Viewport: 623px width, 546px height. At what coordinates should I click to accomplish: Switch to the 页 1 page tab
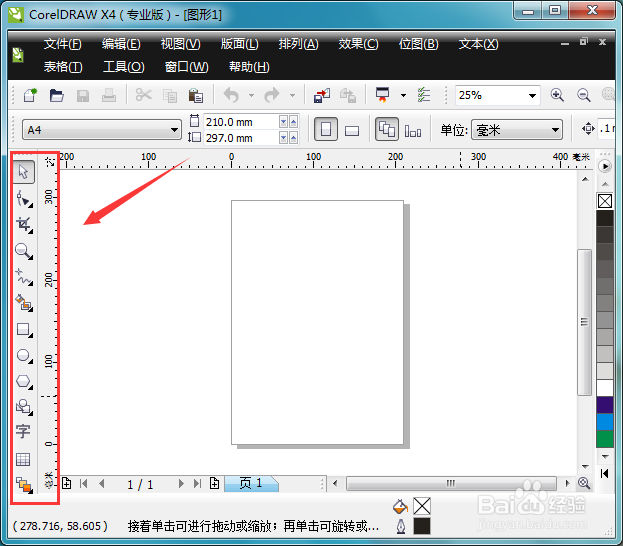(x=251, y=484)
